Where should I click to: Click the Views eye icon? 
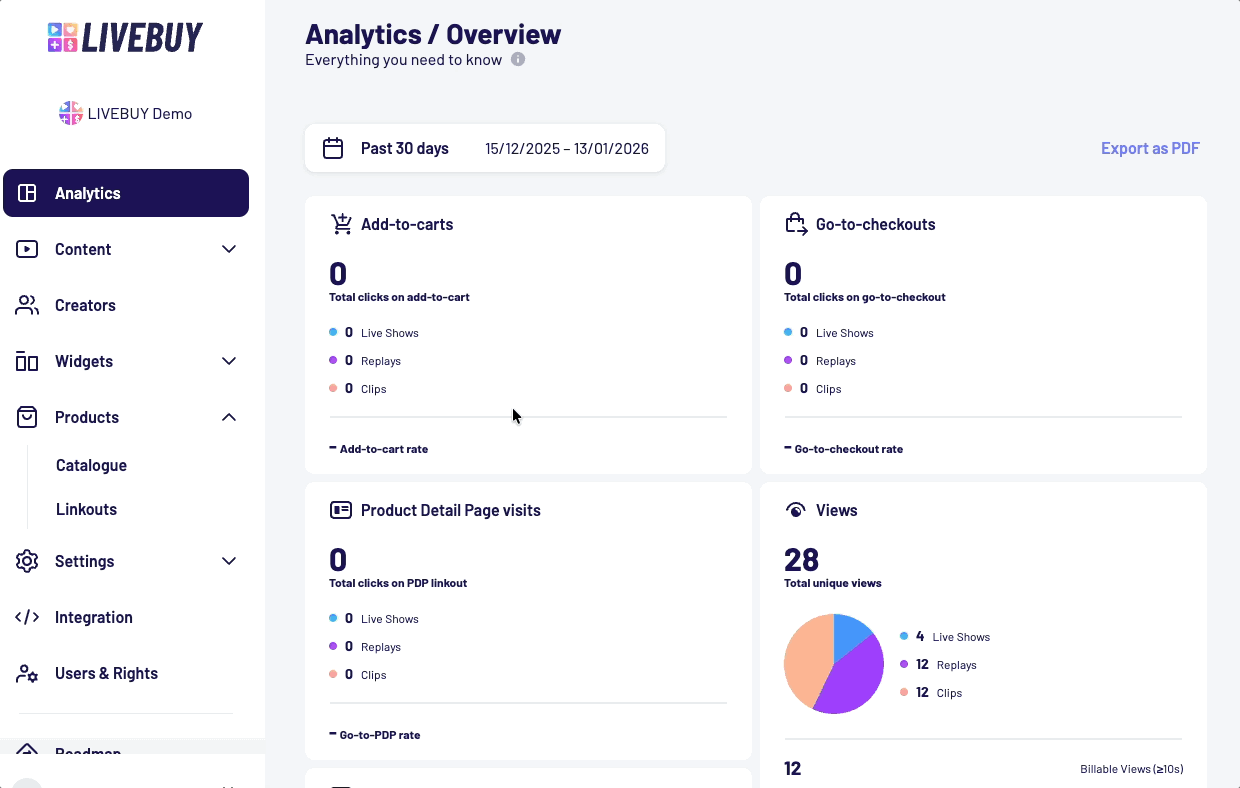click(796, 510)
